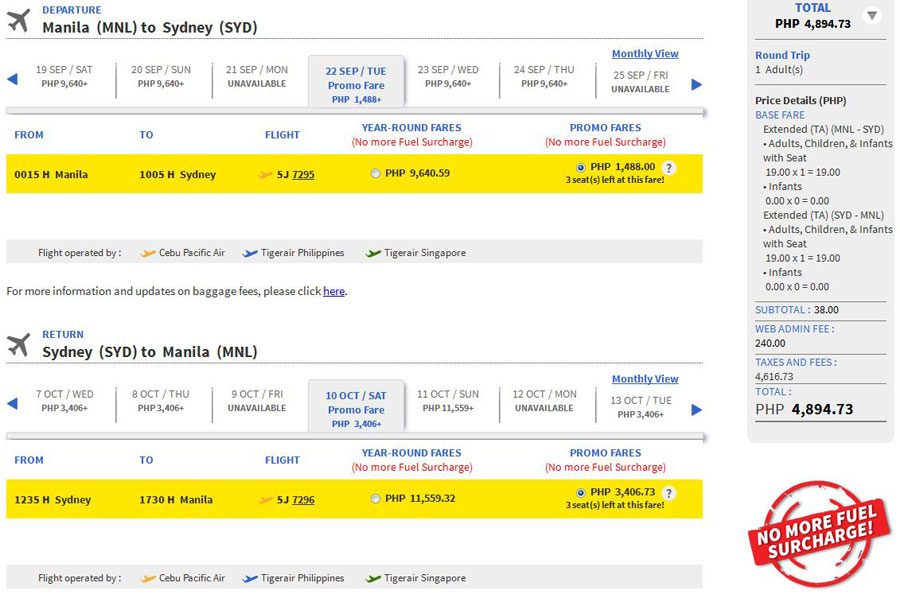The height and width of the screenshot is (598, 900).
Task: Choose 24 SEP / THU departure date
Action: 544,76
